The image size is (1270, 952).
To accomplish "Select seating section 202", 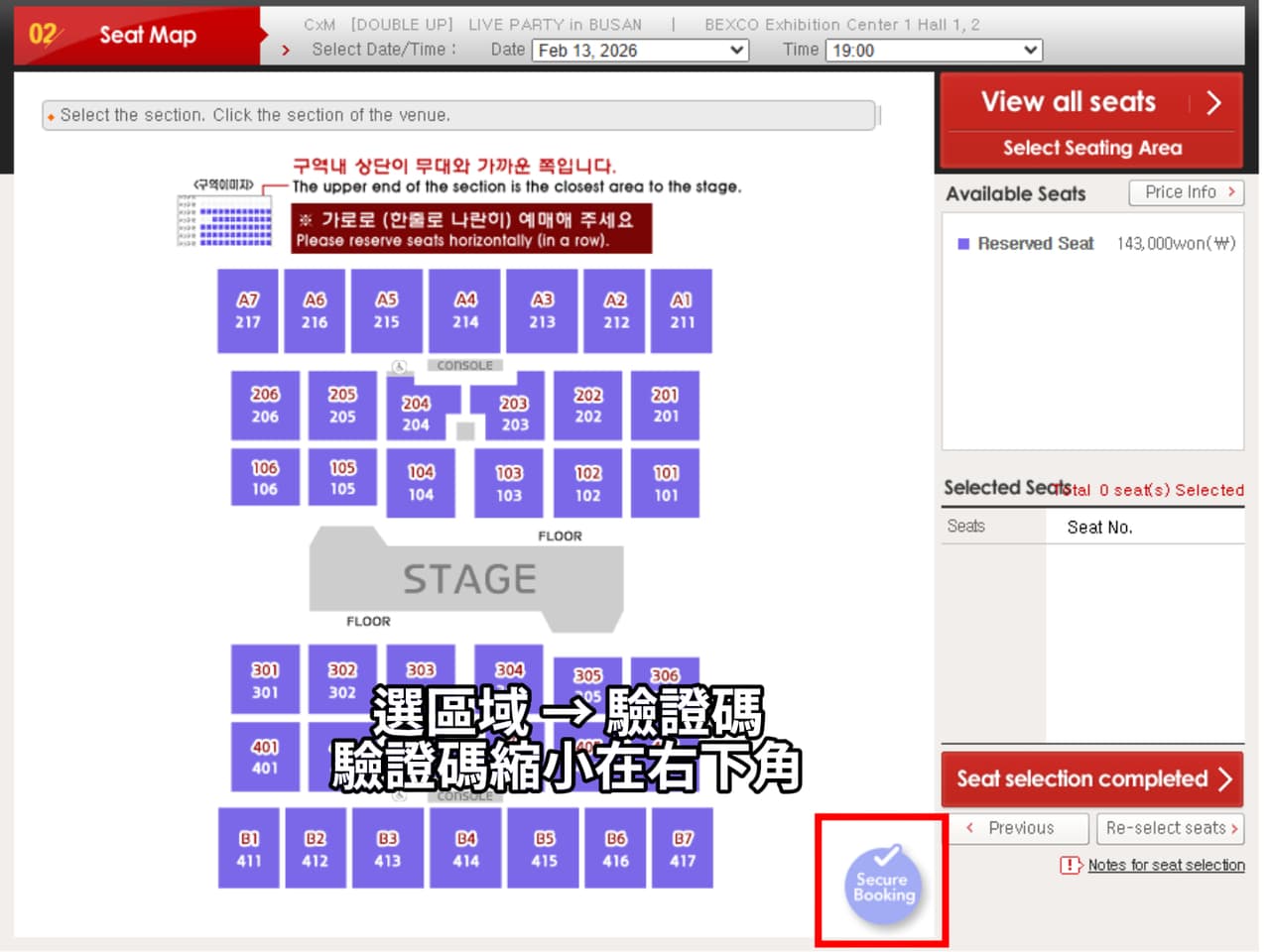I will click(588, 406).
